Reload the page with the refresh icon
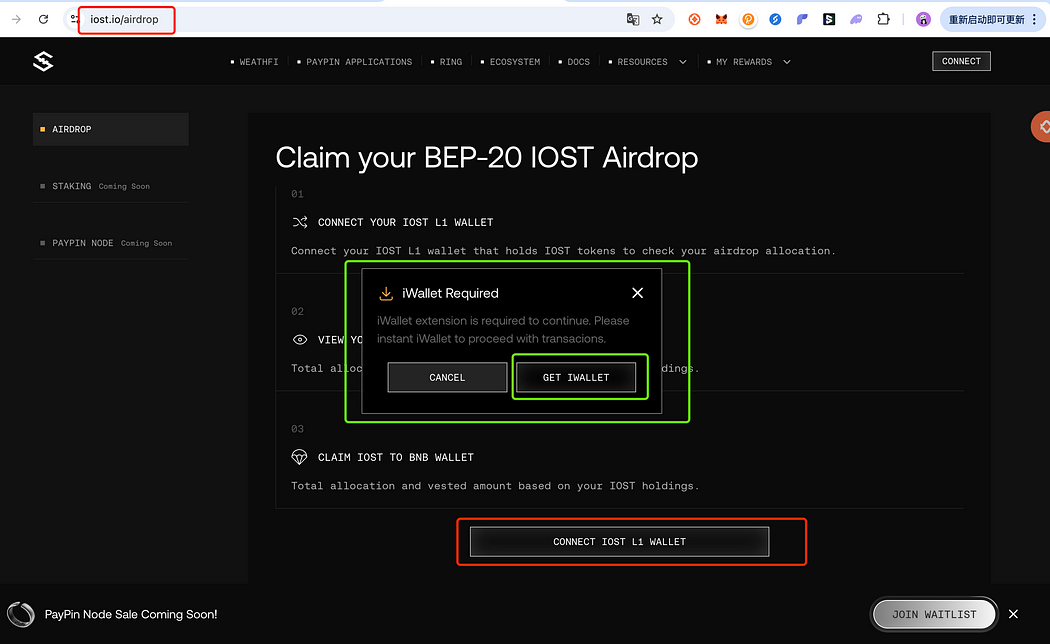This screenshot has width=1050, height=644. (44, 19)
